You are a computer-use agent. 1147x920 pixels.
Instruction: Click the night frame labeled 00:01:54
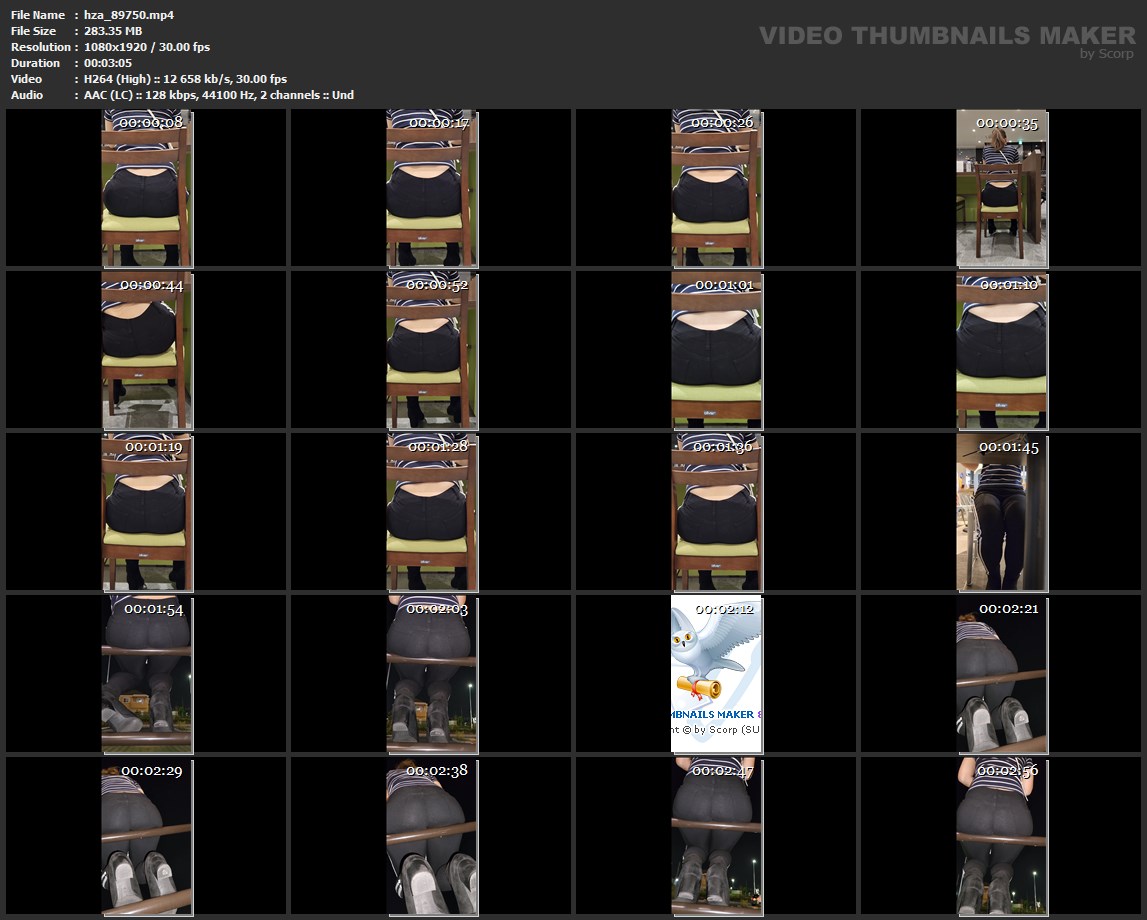[146, 674]
